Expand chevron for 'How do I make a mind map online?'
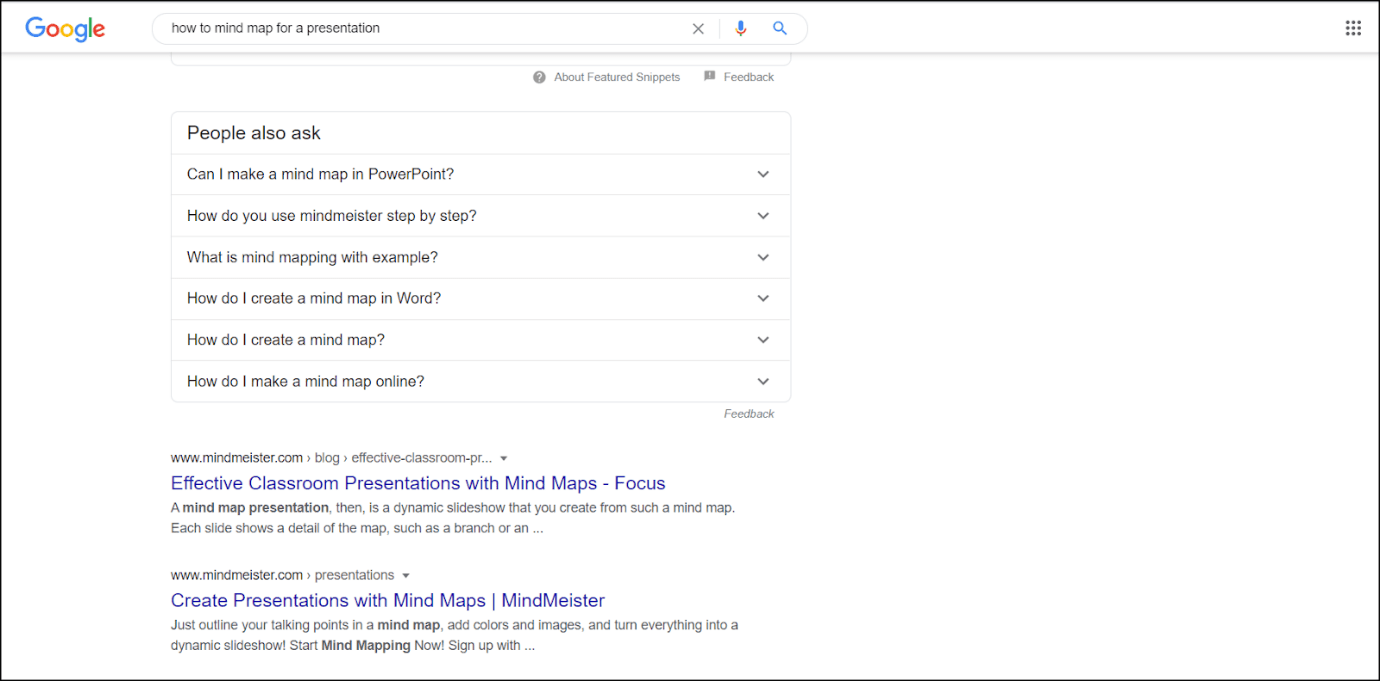 pyautogui.click(x=763, y=381)
